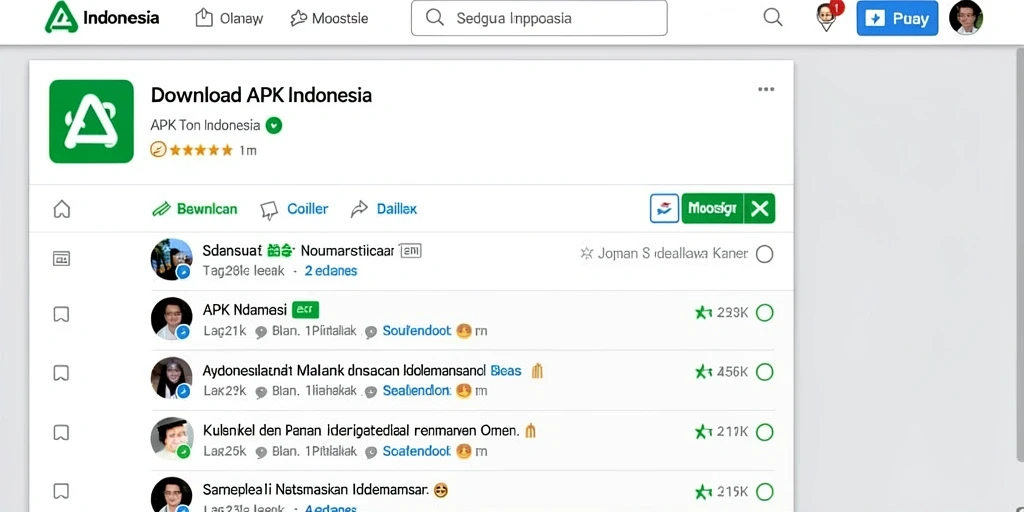Click the card icon left of Sdansuat row
The image size is (1024, 512).
tap(61, 259)
